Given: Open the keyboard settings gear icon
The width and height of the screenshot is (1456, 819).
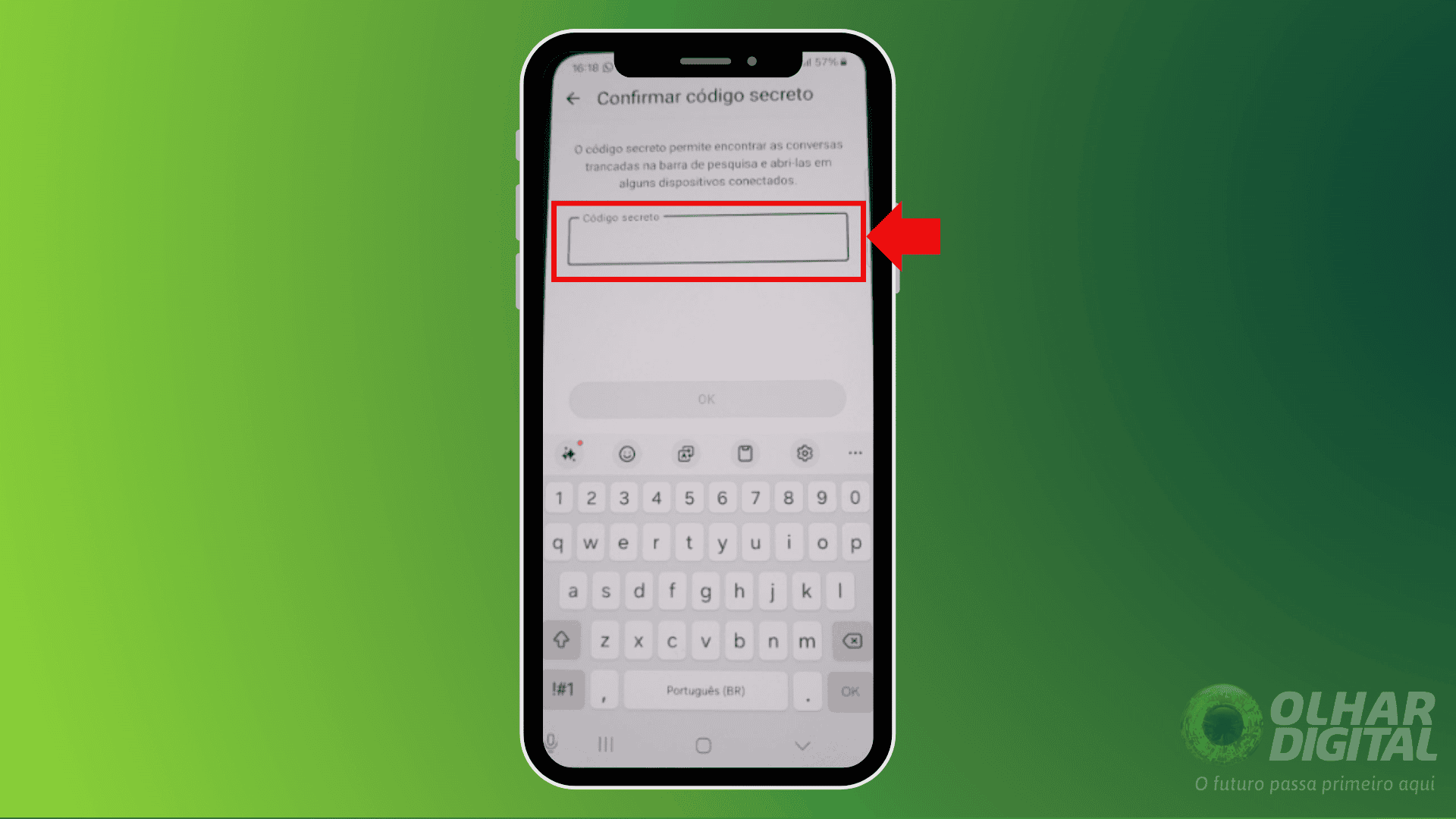Looking at the screenshot, I should pos(804,453).
